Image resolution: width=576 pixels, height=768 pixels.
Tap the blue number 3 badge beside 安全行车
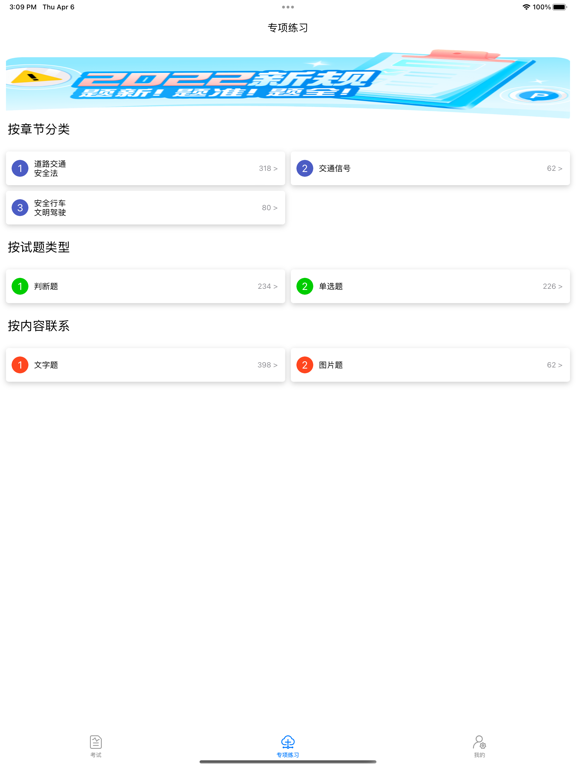click(20, 208)
